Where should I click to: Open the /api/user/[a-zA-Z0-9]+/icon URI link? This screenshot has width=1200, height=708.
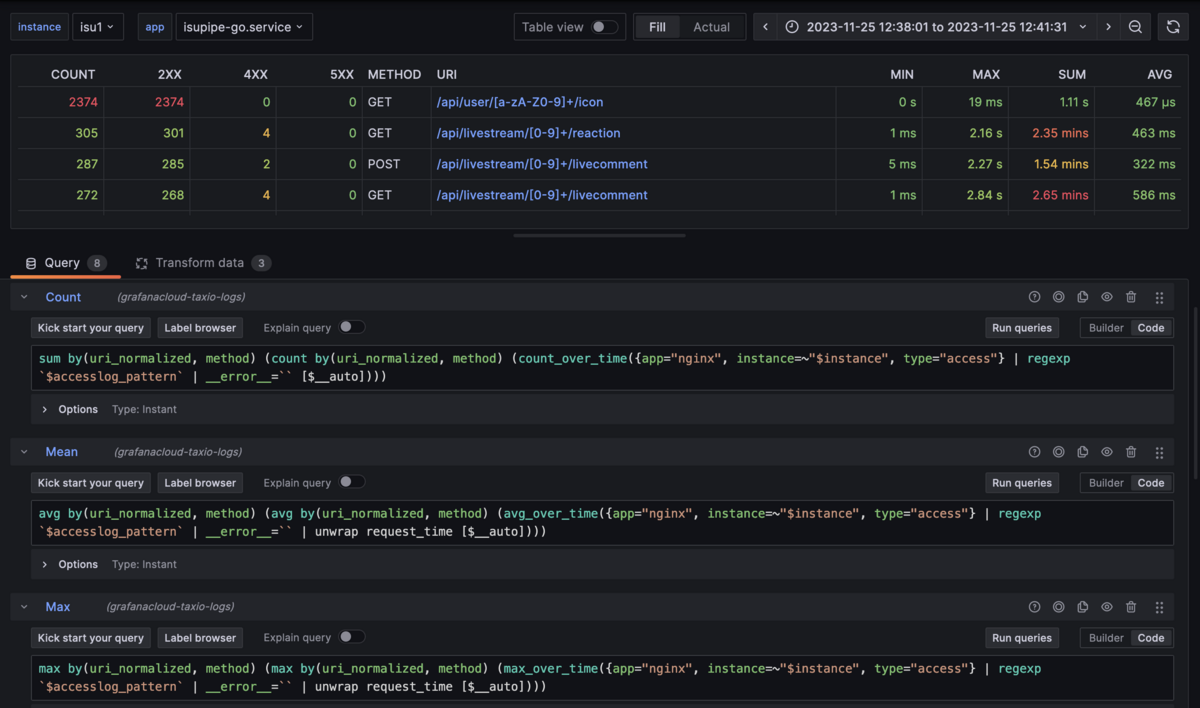520,102
